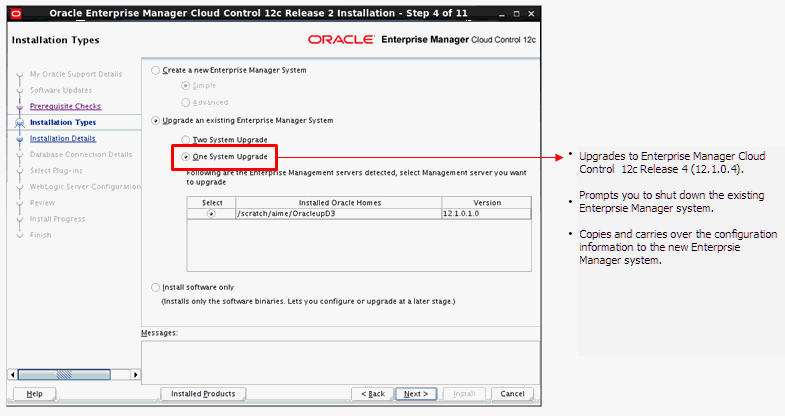Click Finish step in sidebar
The image size is (785, 416).
point(41,235)
